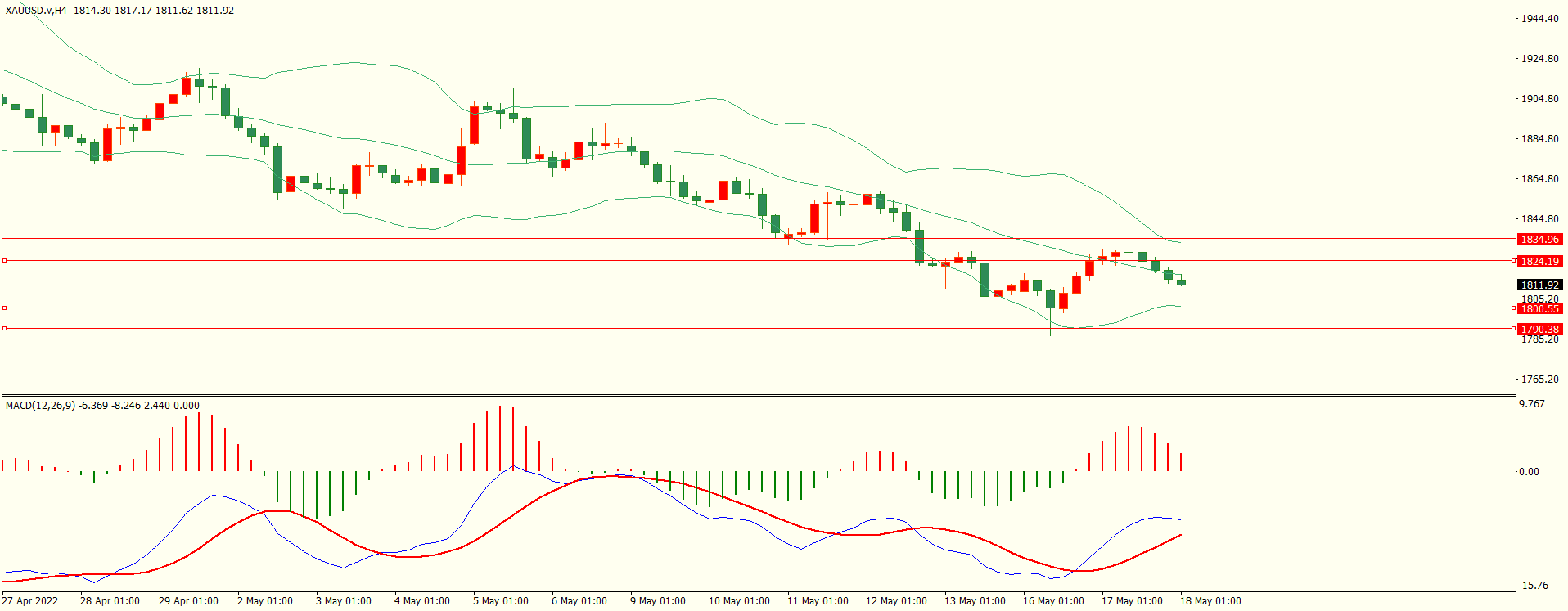The image size is (1568, 611).
Task: Click the 1834.96 price level label
Action: pyautogui.click(x=1539, y=240)
